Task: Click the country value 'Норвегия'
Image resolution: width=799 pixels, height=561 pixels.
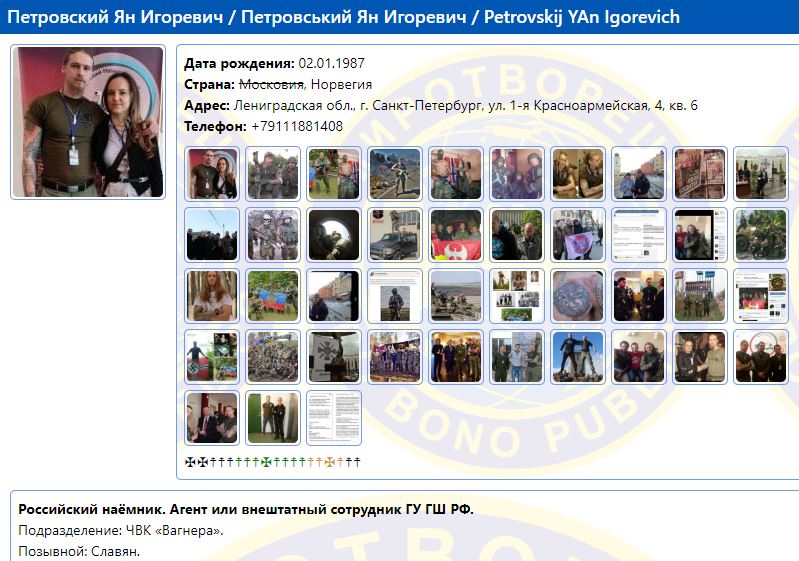Action: tap(341, 85)
